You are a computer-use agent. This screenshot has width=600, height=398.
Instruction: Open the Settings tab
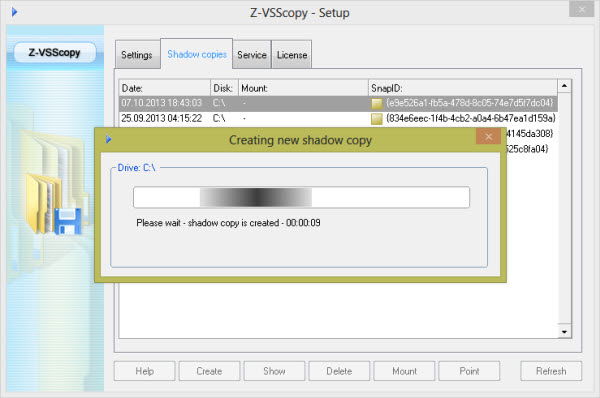click(x=137, y=55)
